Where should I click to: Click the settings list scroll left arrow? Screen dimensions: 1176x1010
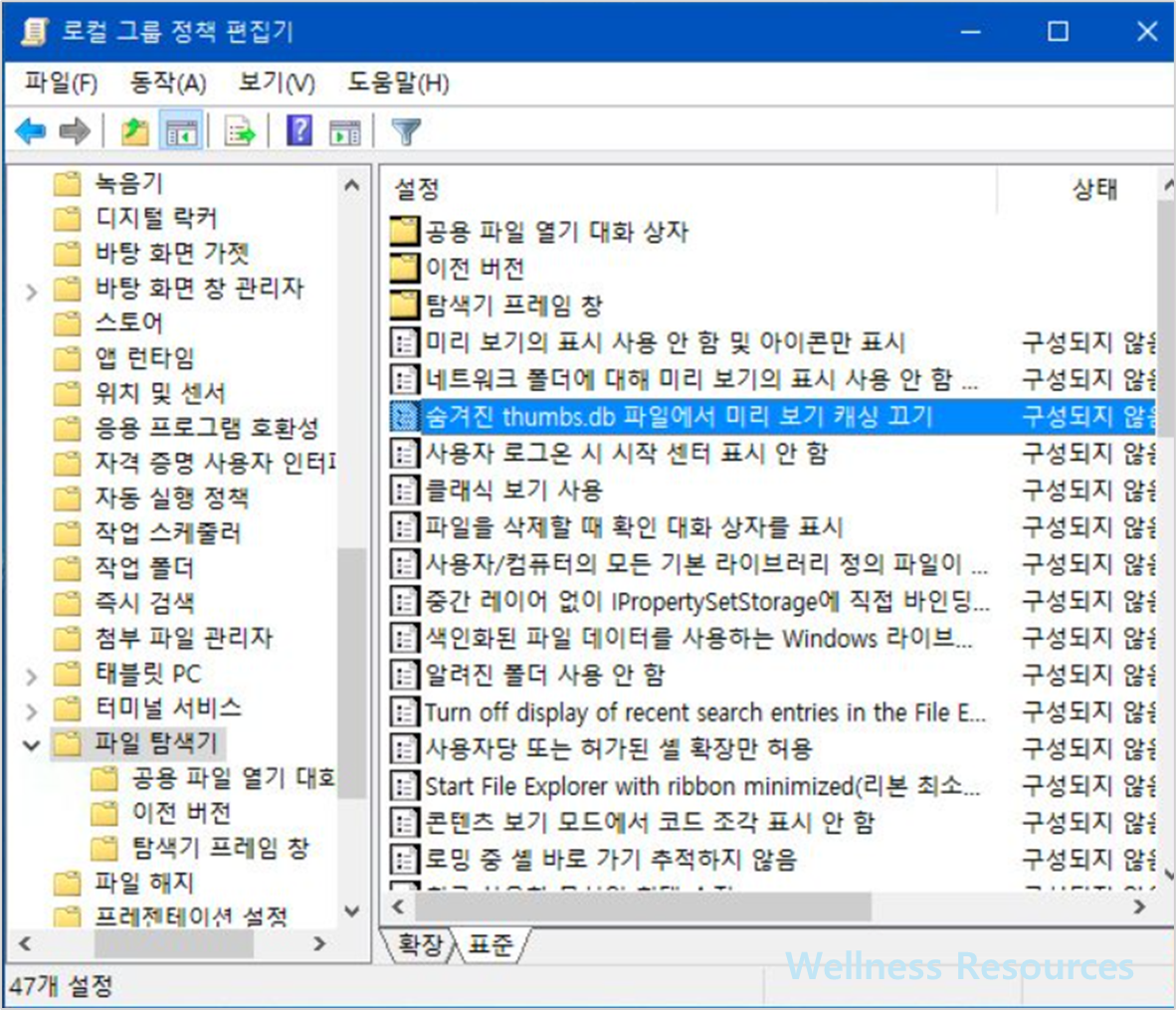[398, 907]
